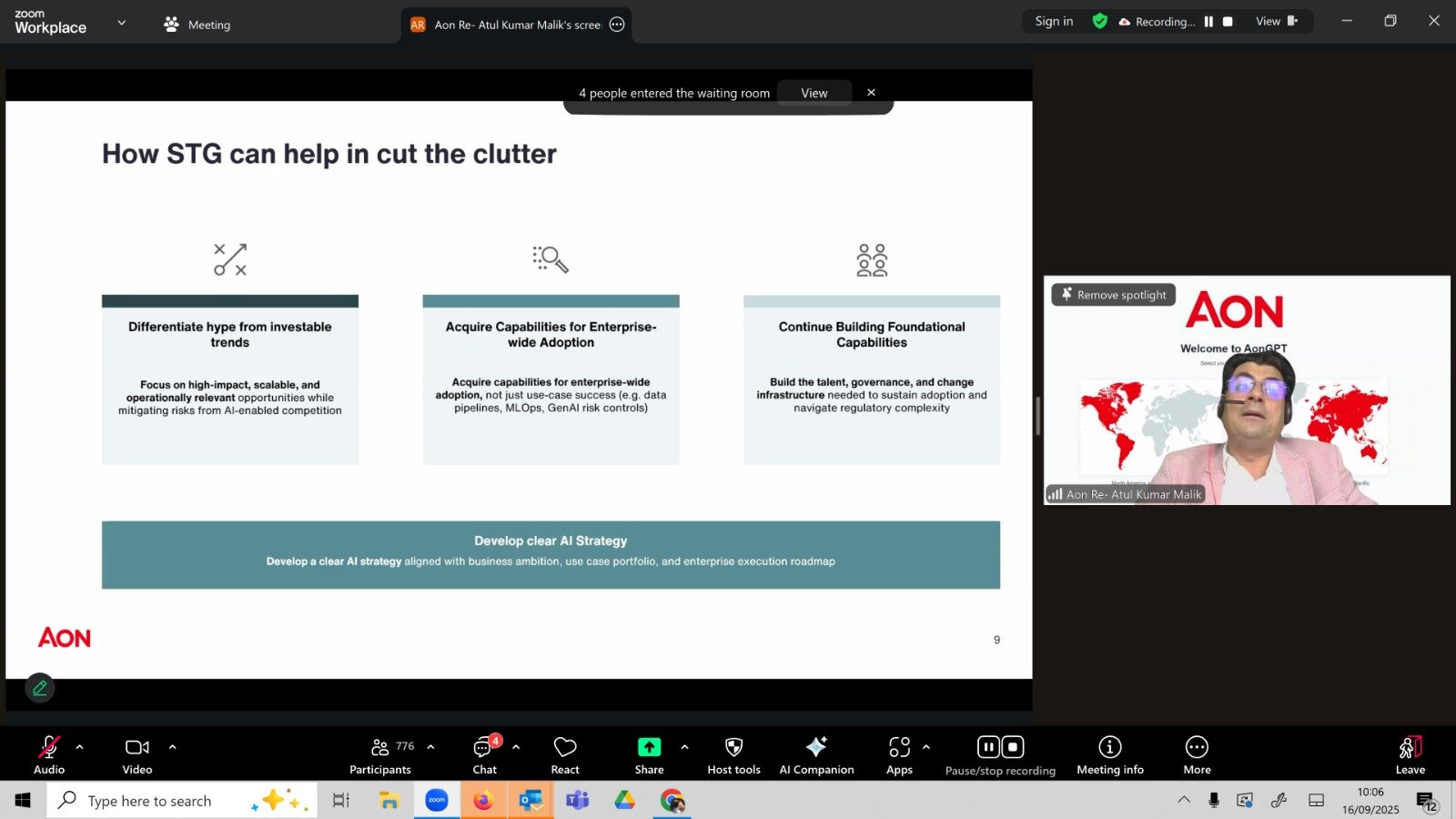Click the Windows taskbar search box
Viewport: 1456px width, 819px height.
150,801
